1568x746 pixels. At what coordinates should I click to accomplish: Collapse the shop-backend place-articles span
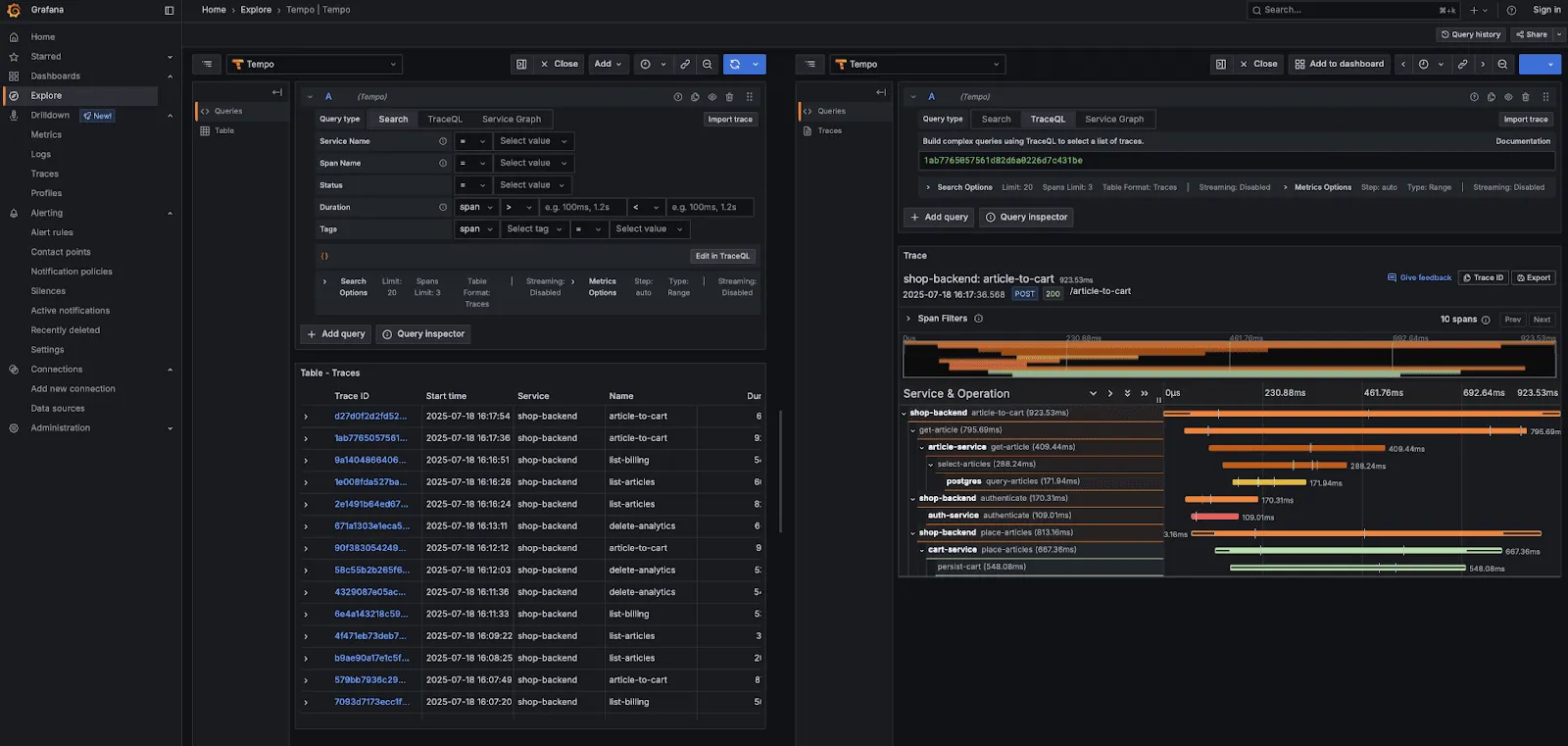[x=913, y=533]
